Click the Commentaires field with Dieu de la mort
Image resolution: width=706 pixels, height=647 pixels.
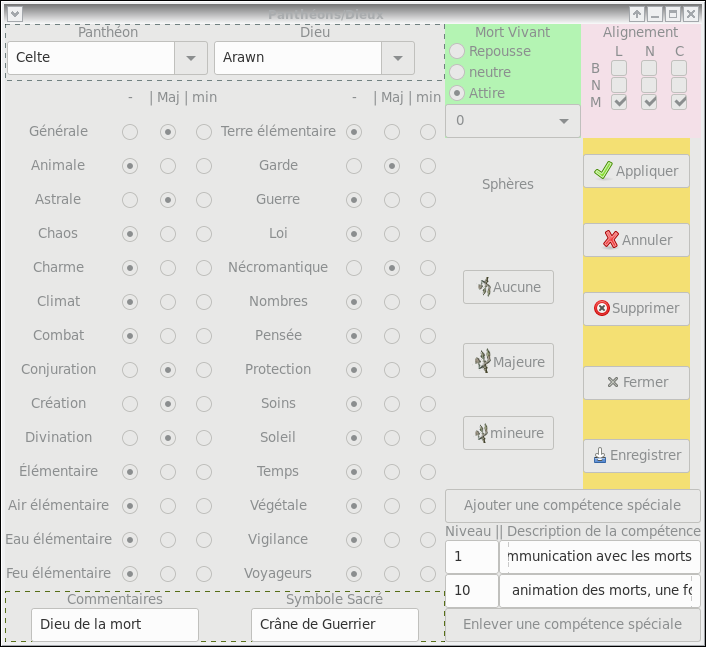pos(115,624)
